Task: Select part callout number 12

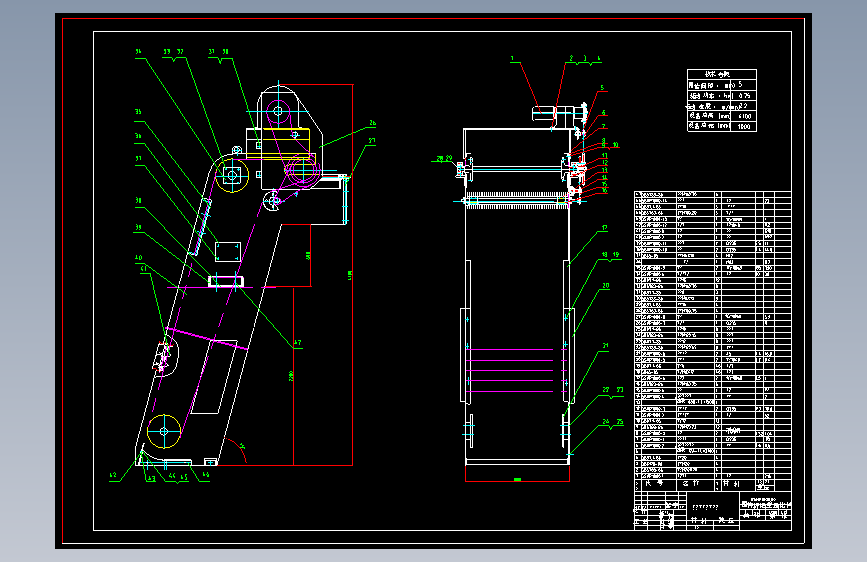Action: (x=605, y=163)
